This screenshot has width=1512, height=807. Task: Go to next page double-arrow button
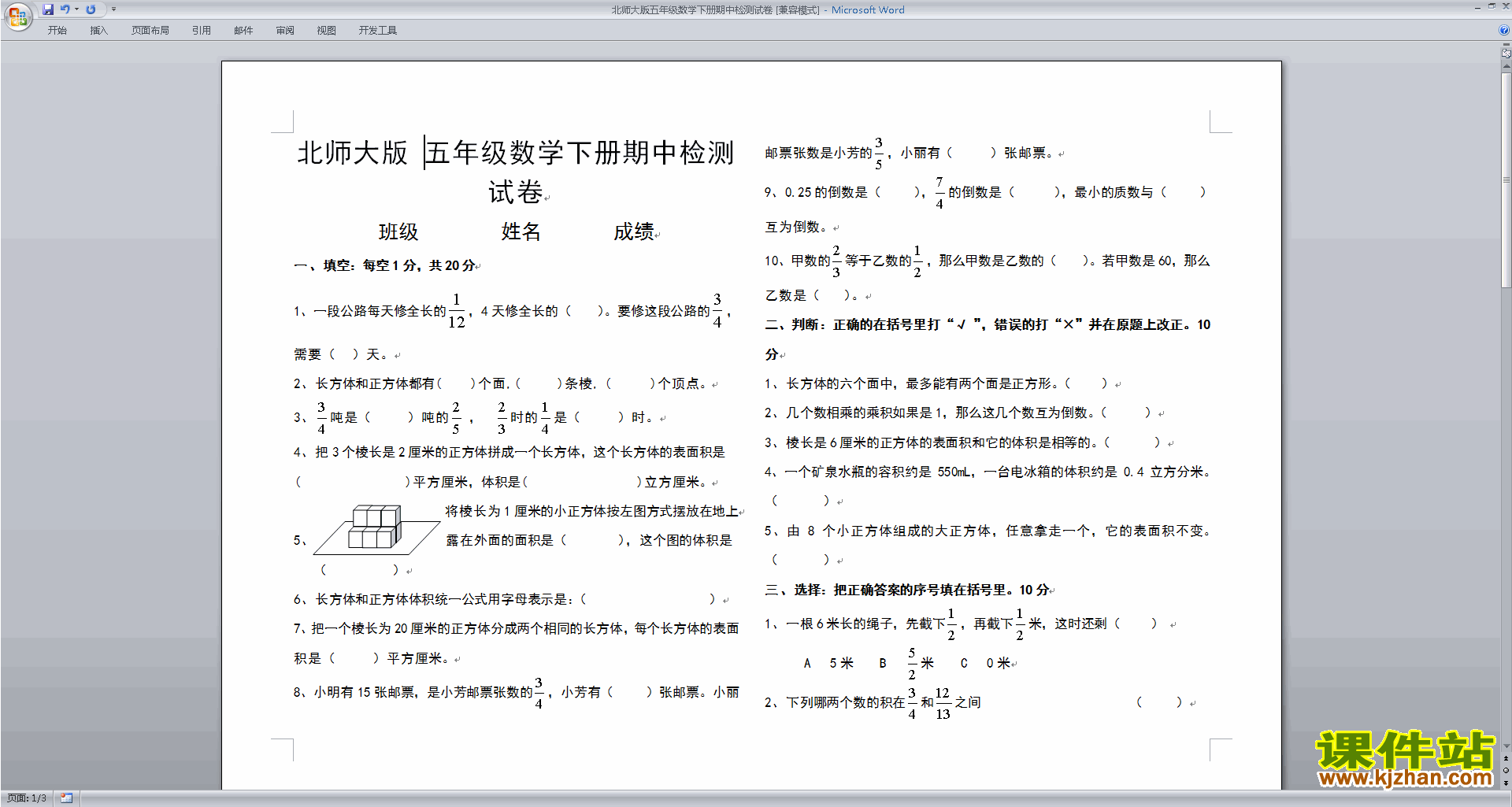click(x=1506, y=783)
